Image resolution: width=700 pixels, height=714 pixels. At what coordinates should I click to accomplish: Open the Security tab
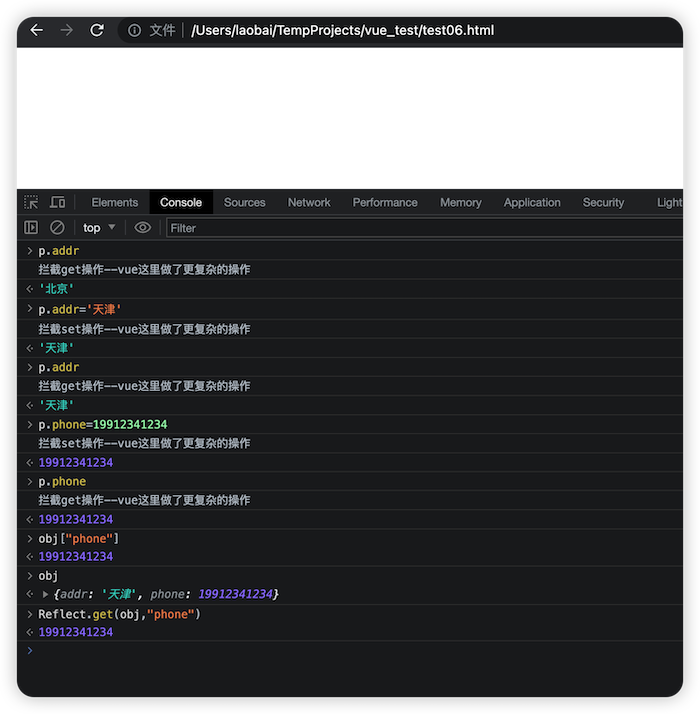click(603, 203)
